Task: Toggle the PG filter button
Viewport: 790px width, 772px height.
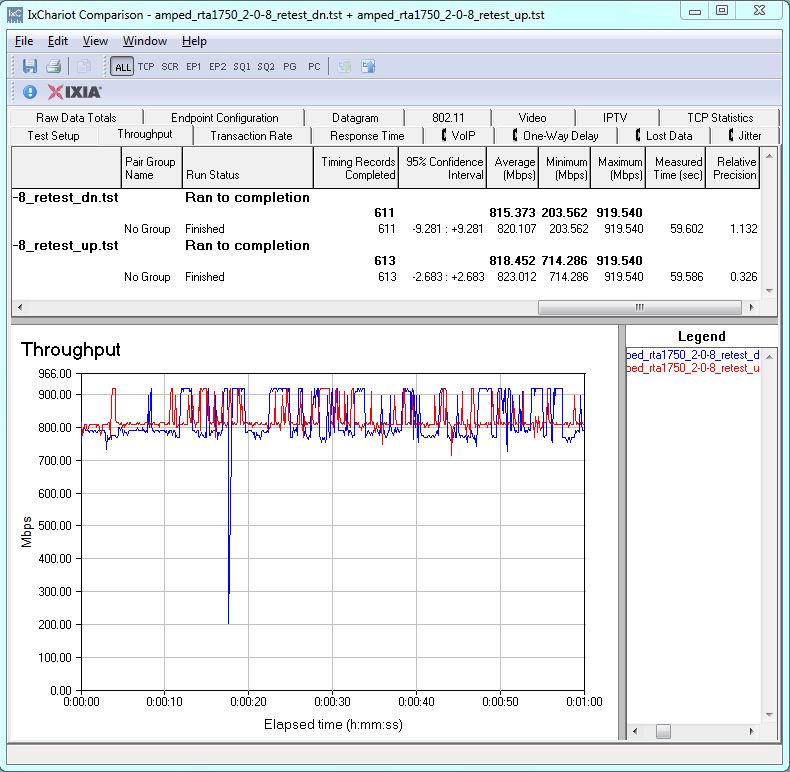Action: pos(290,67)
